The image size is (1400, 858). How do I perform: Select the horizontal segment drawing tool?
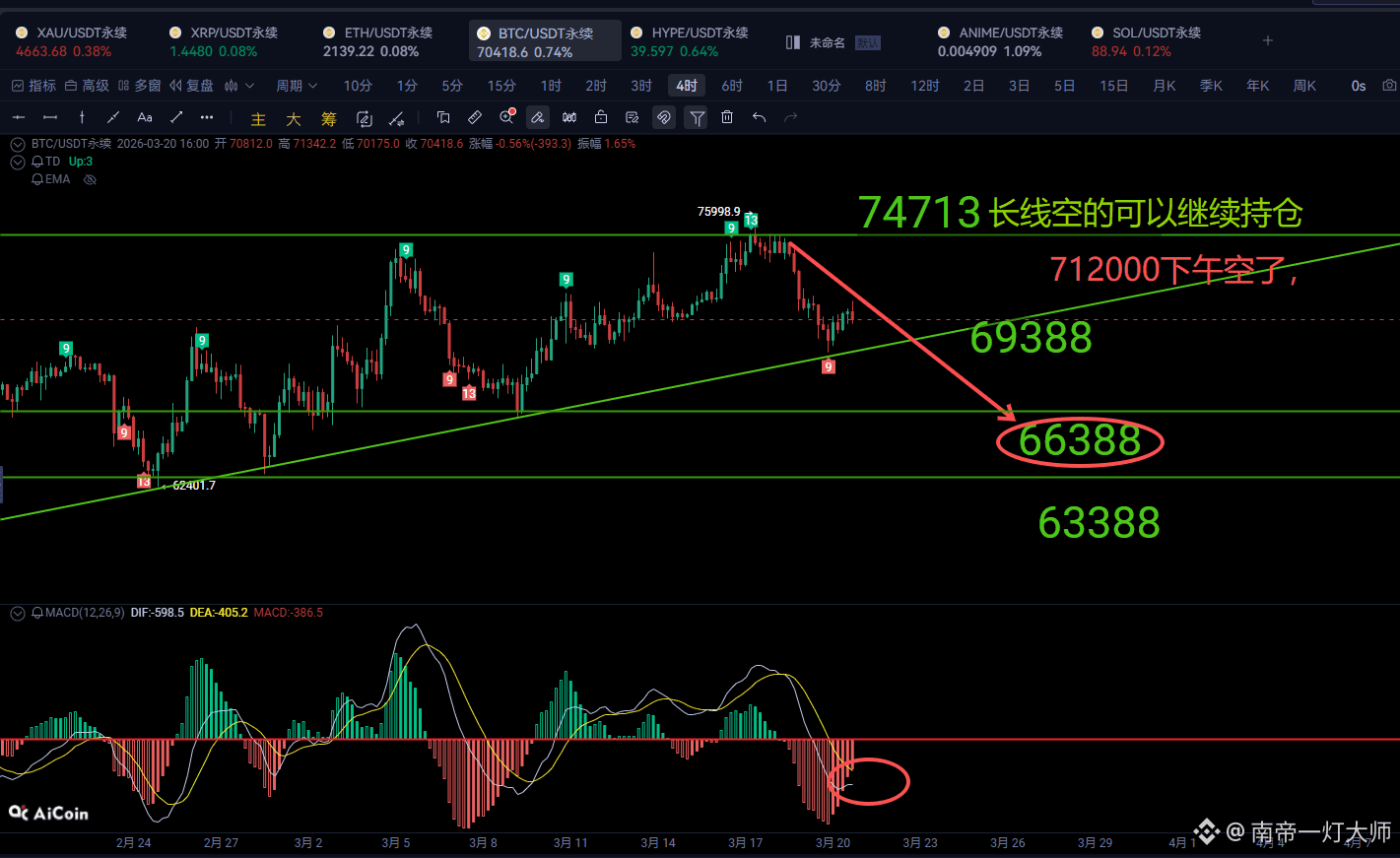coord(50,117)
